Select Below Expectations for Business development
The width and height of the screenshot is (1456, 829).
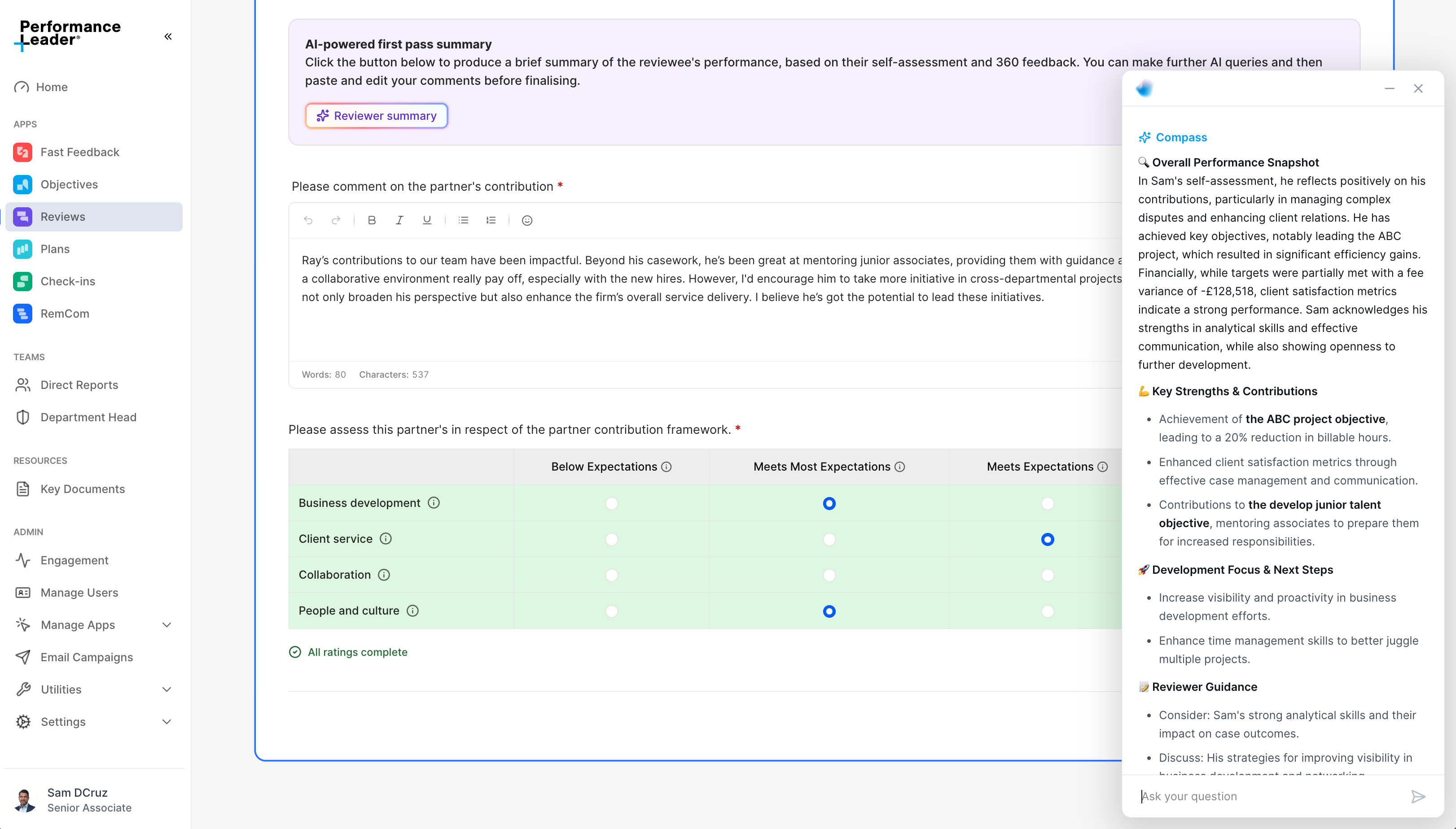pyautogui.click(x=611, y=503)
